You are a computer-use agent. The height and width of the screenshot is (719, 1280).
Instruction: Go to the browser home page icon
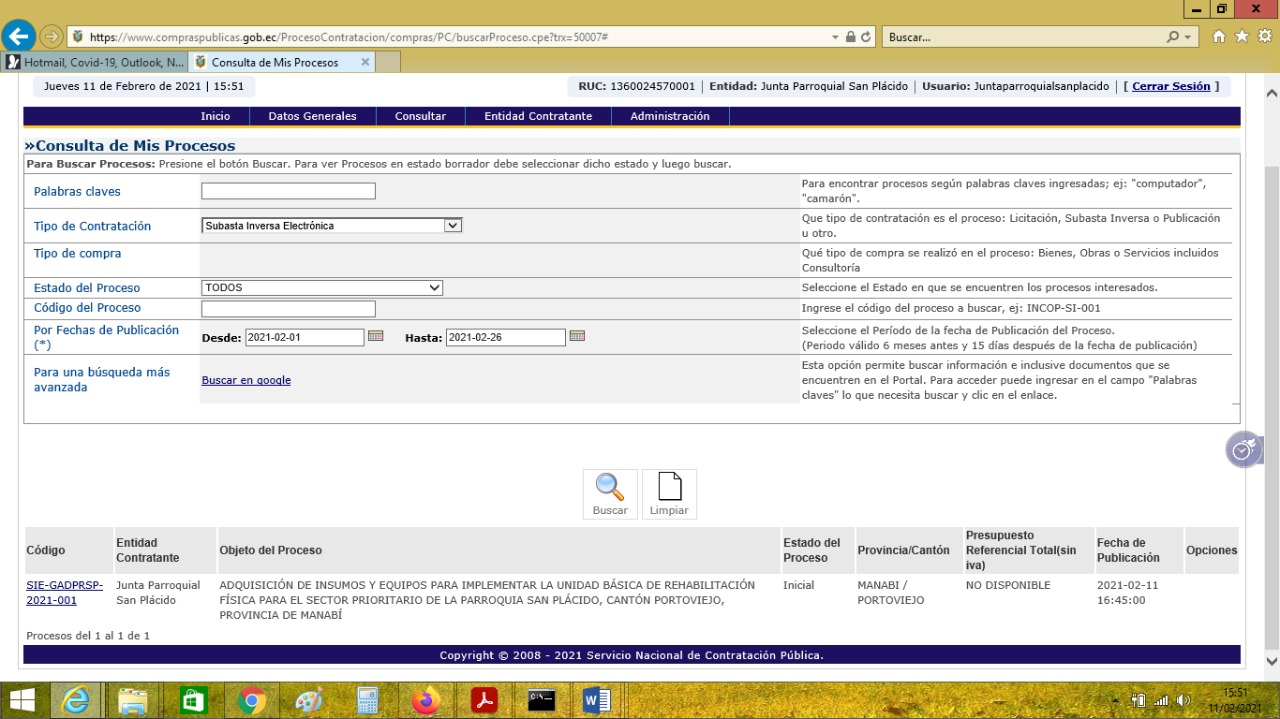click(x=1219, y=37)
